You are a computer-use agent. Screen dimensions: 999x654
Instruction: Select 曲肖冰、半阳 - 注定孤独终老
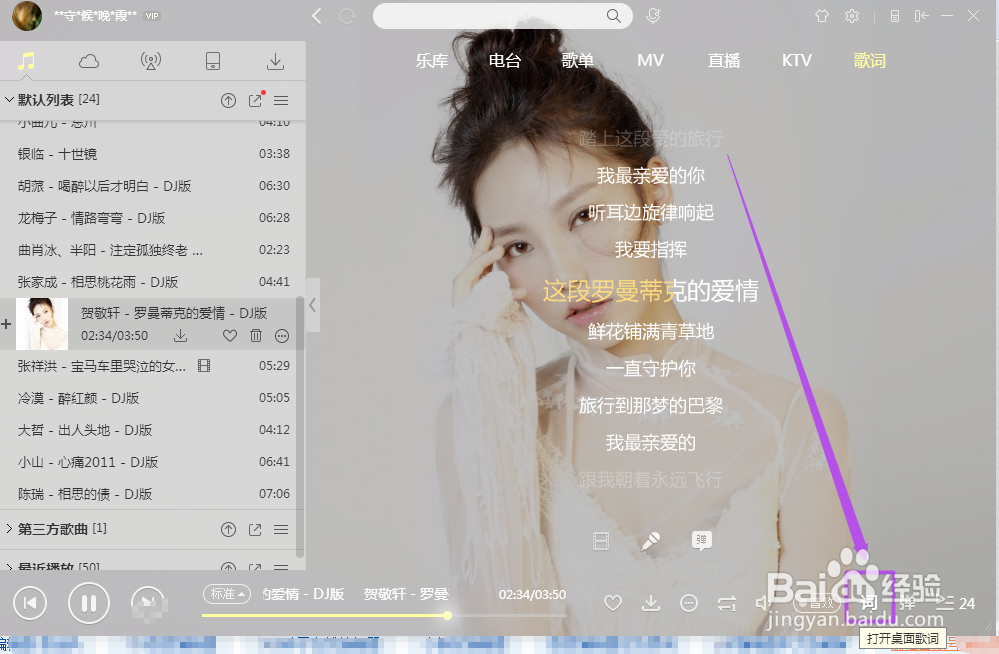[153, 249]
